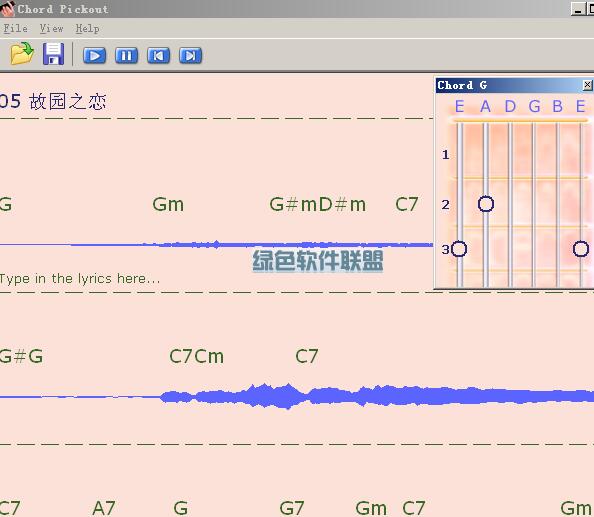Image resolution: width=594 pixels, height=517 pixels.
Task: Close the Chord G diagram panel
Action: coord(588,85)
